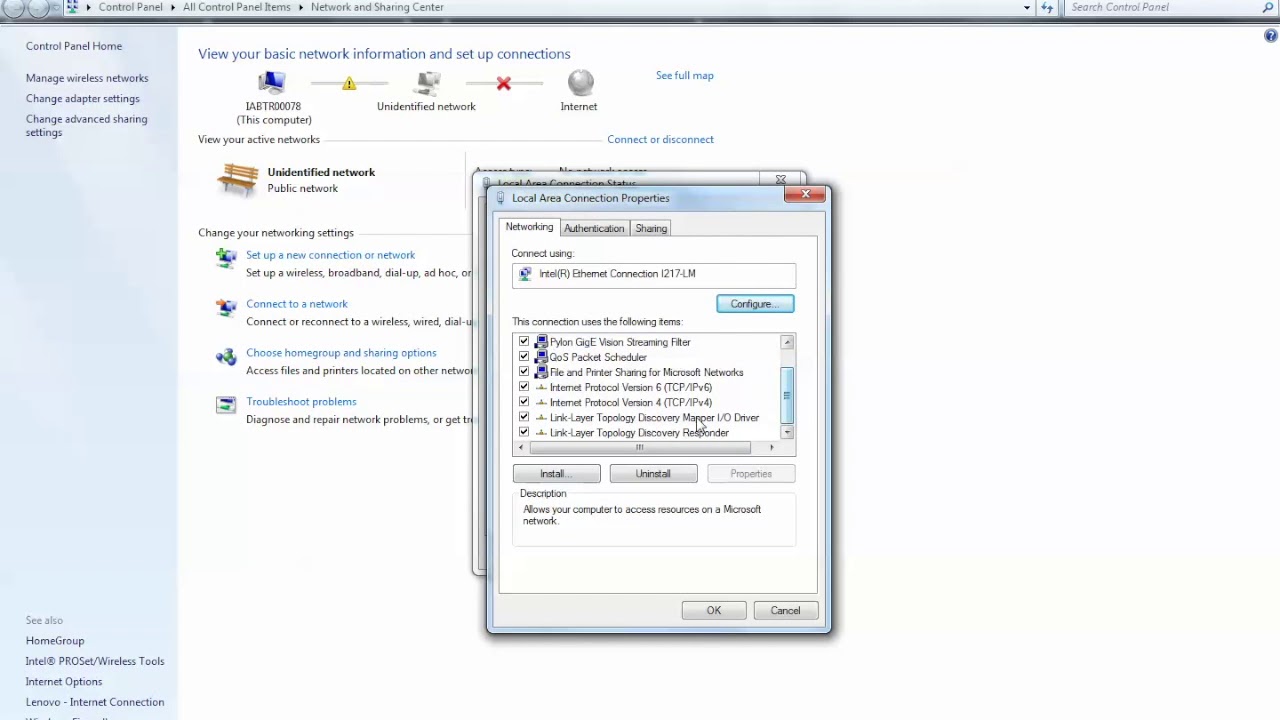Click the Pylon GigE Vision Streaming Filter icon

pyautogui.click(x=541, y=342)
